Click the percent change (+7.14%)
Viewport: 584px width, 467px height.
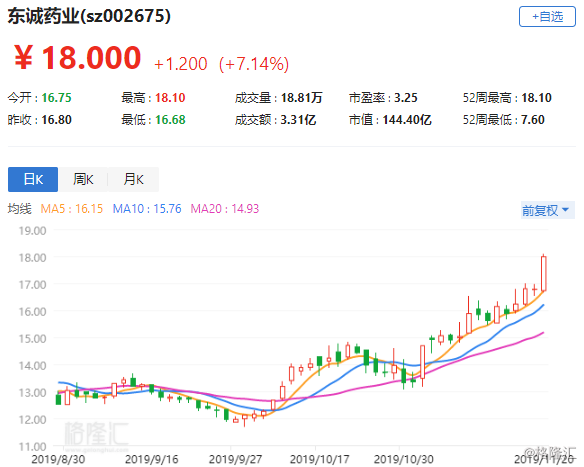(x=254, y=64)
